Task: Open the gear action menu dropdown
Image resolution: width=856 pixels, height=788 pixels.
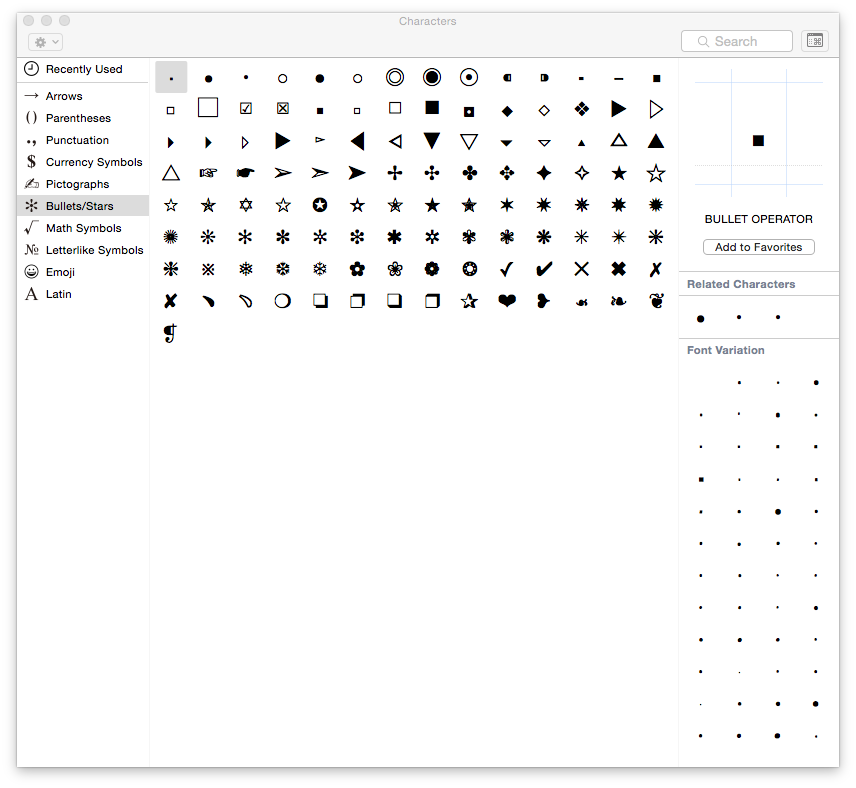Action: (45, 42)
